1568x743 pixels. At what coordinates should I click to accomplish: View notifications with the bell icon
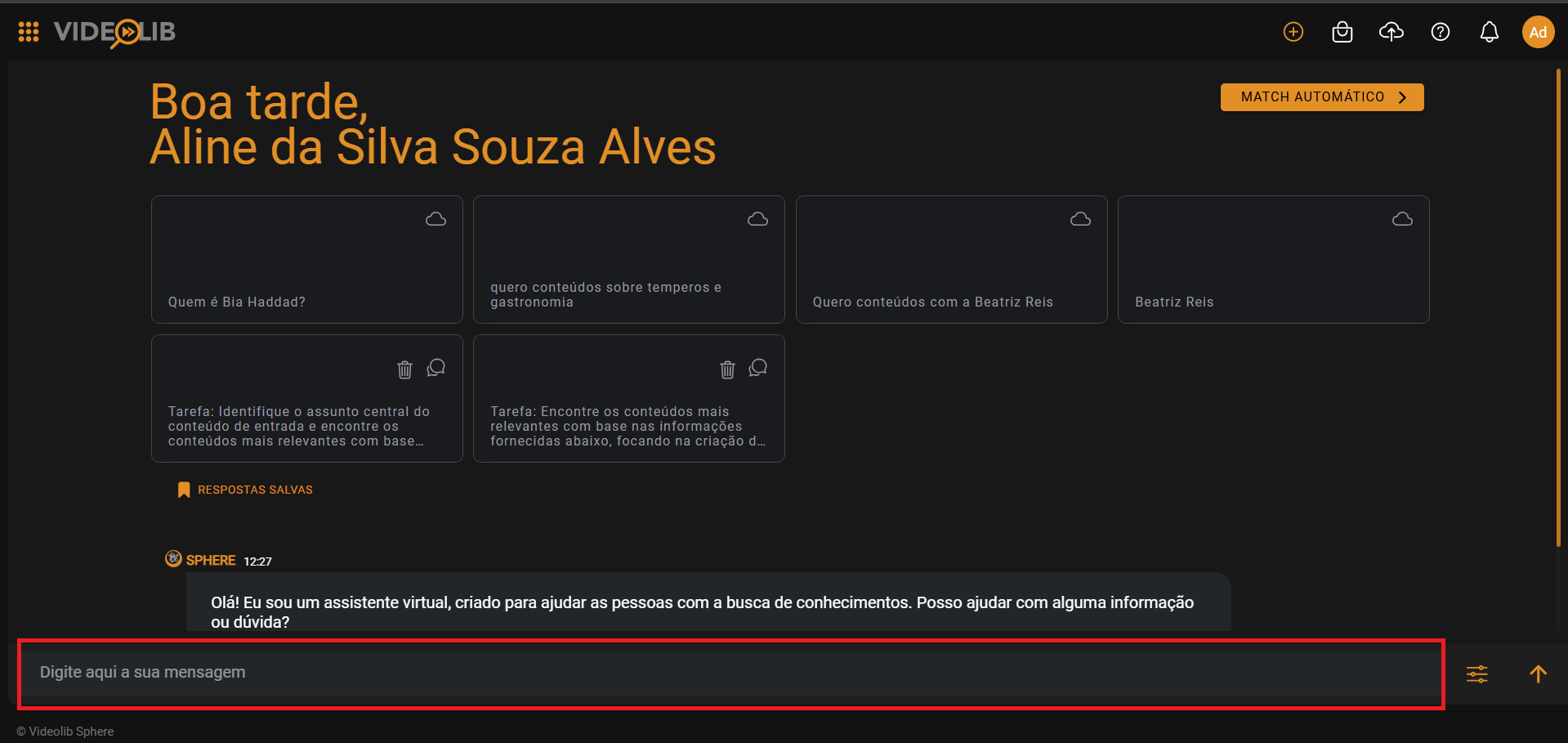[1489, 32]
